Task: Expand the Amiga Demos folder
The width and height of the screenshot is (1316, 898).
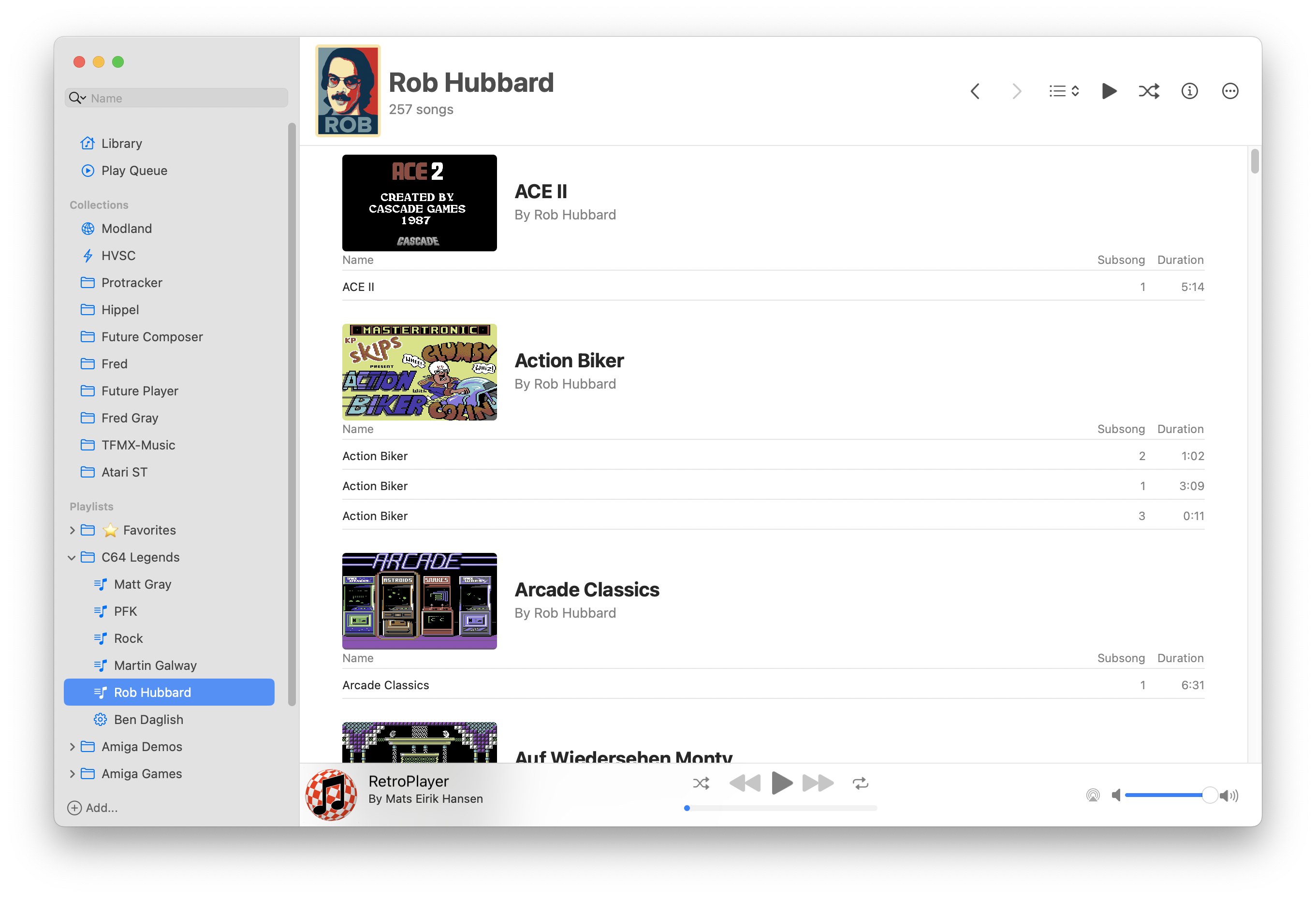Action: [73, 746]
